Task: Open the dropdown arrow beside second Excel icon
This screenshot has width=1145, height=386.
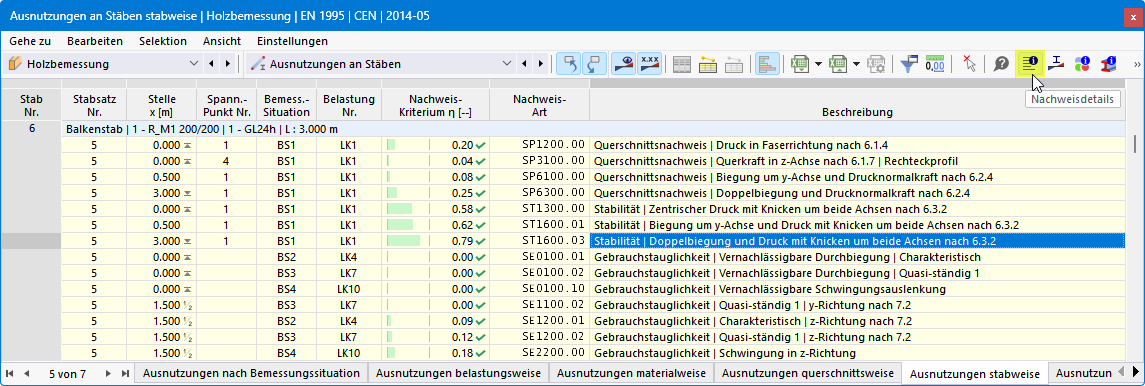Action: tap(857, 64)
